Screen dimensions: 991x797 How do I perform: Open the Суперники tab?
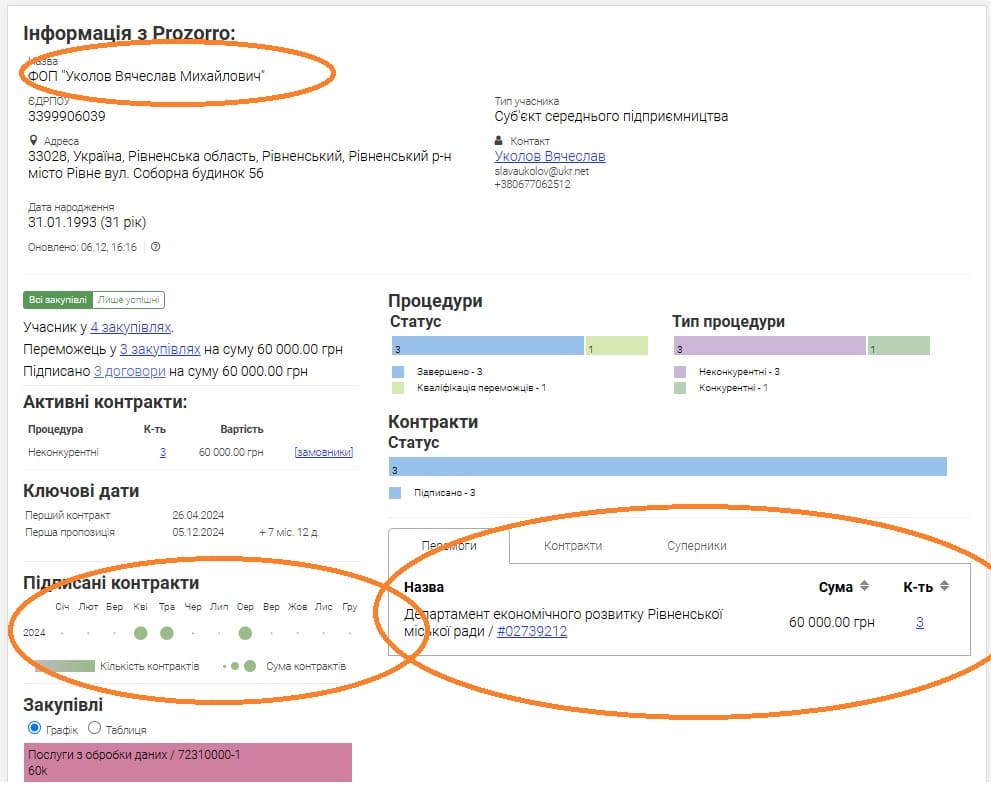click(697, 546)
